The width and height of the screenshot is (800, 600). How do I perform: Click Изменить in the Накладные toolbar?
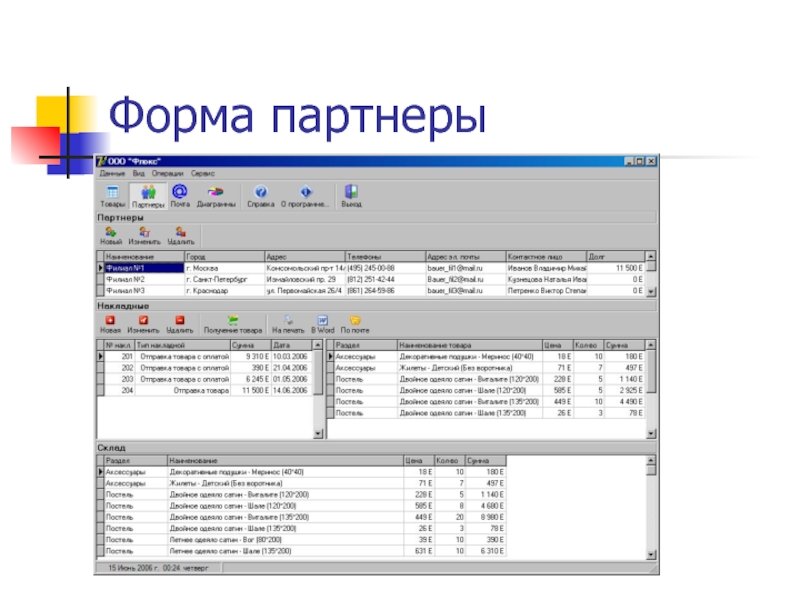tap(143, 324)
